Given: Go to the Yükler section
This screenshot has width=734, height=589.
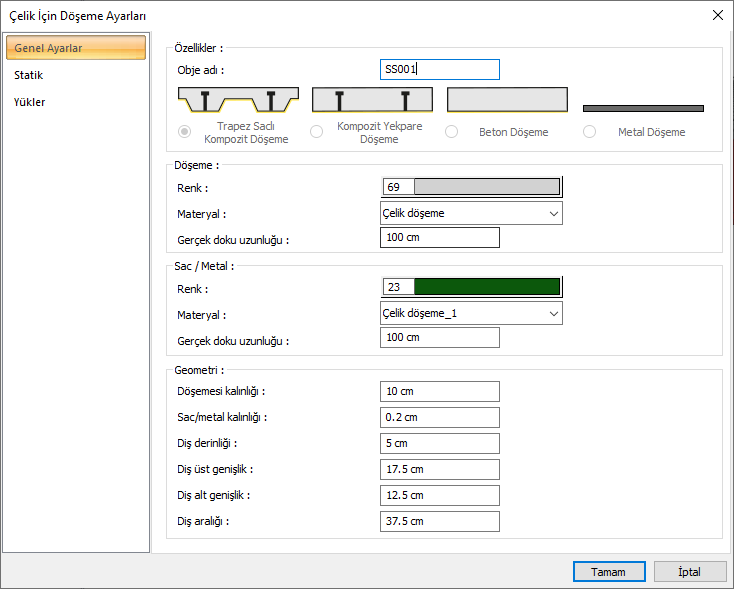Looking at the screenshot, I should point(30,102).
